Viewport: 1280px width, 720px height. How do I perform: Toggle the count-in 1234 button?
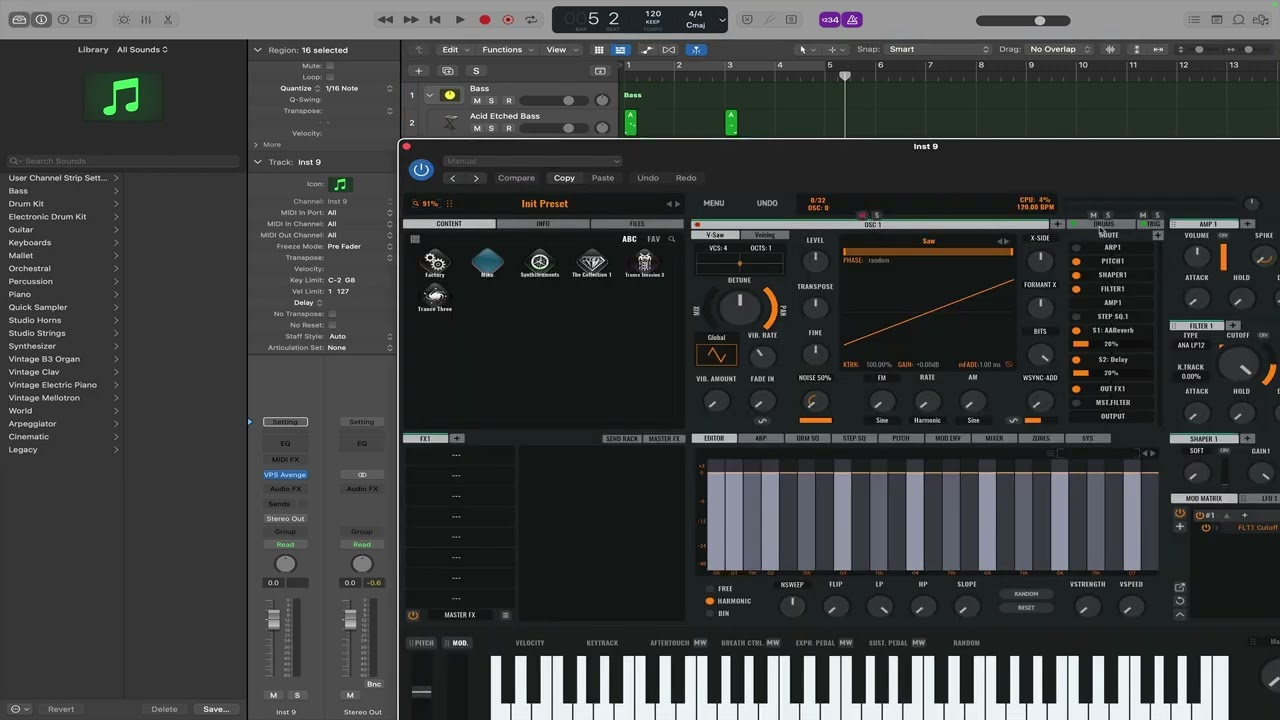click(x=830, y=19)
